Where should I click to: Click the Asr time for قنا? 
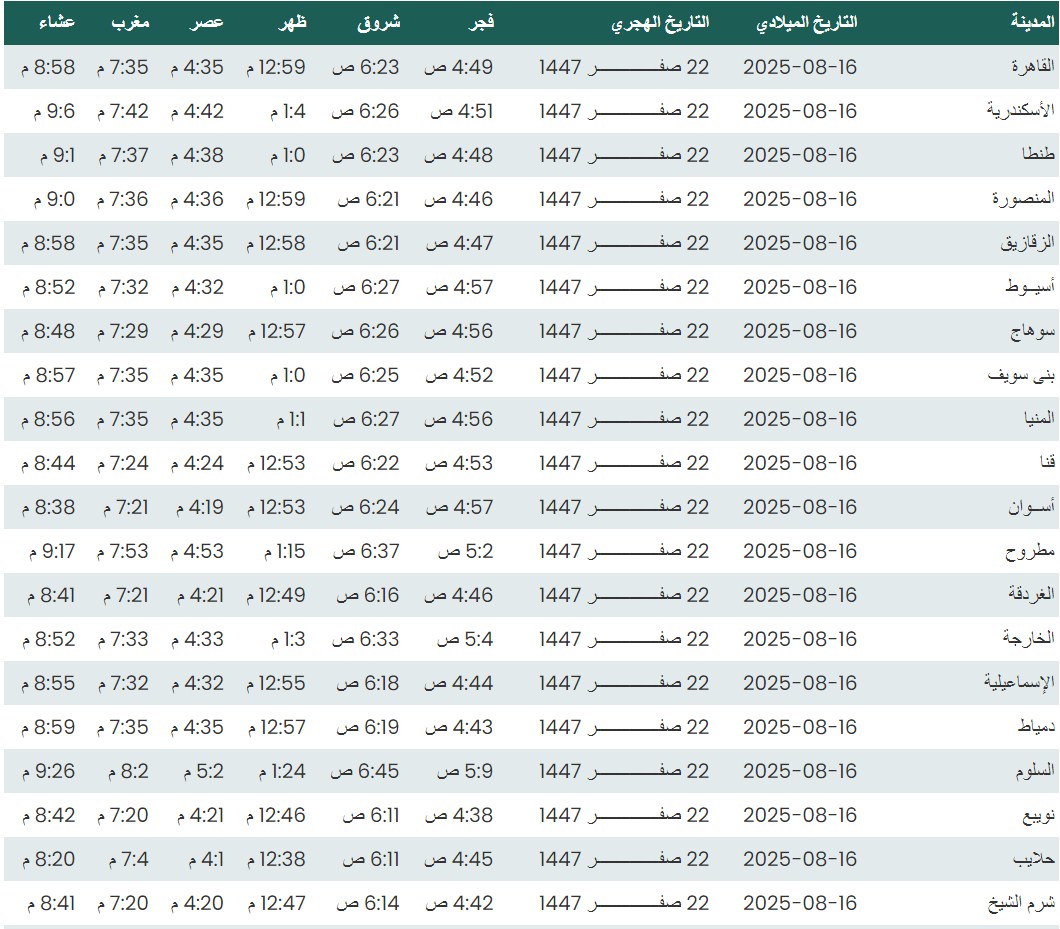197,463
